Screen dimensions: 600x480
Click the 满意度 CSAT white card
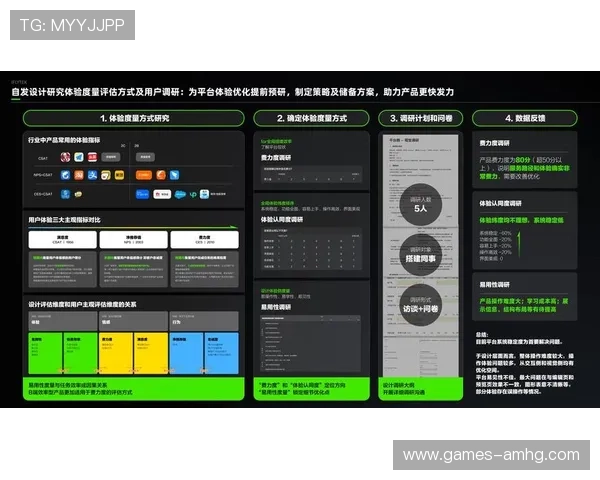tap(63, 240)
